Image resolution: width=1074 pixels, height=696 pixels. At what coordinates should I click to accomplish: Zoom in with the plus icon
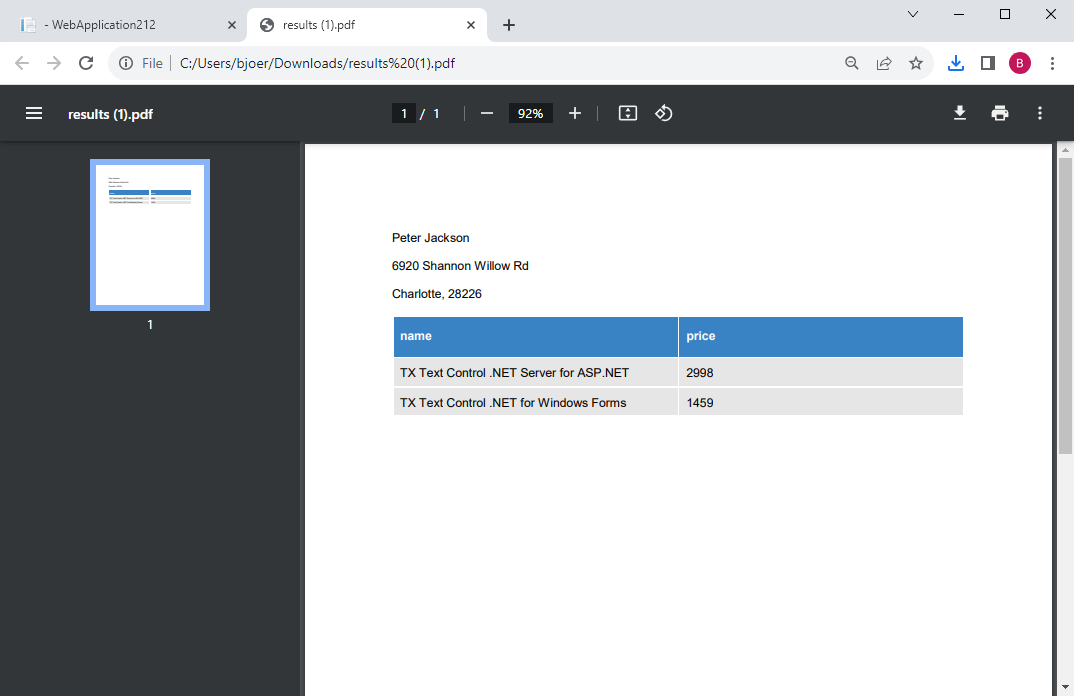pyautogui.click(x=575, y=114)
